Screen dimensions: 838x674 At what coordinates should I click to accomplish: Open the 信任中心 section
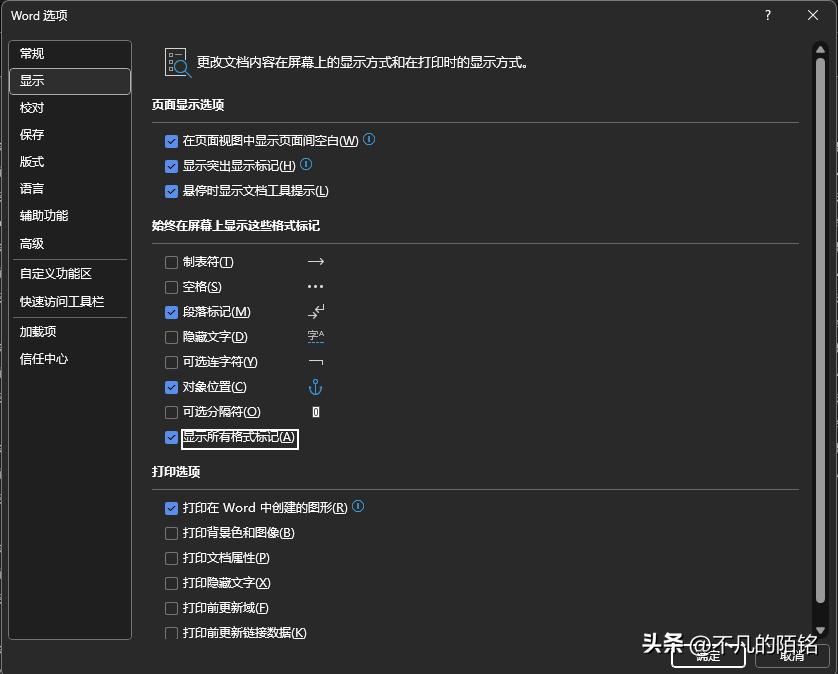pos(42,358)
